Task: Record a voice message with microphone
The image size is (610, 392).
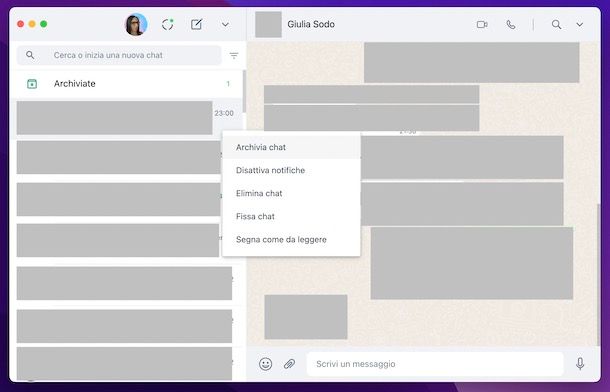Action: tap(580, 364)
